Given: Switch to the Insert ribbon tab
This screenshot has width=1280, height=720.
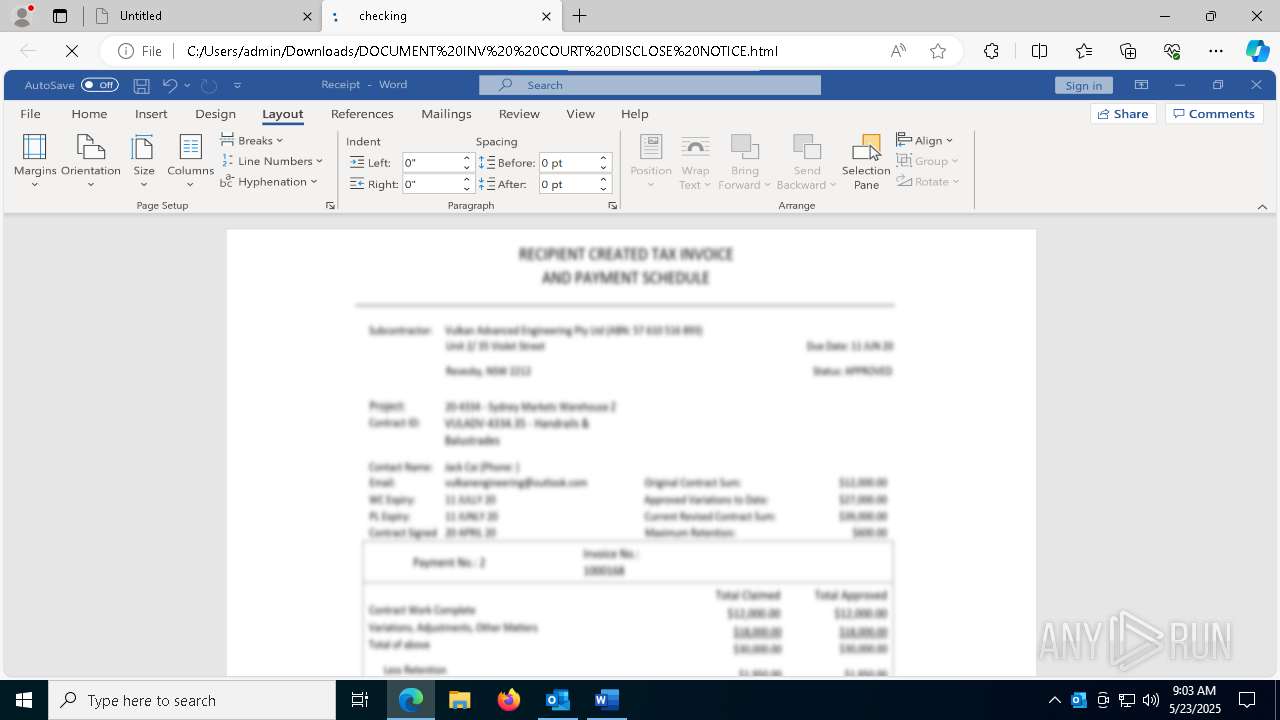Looking at the screenshot, I should [151, 114].
